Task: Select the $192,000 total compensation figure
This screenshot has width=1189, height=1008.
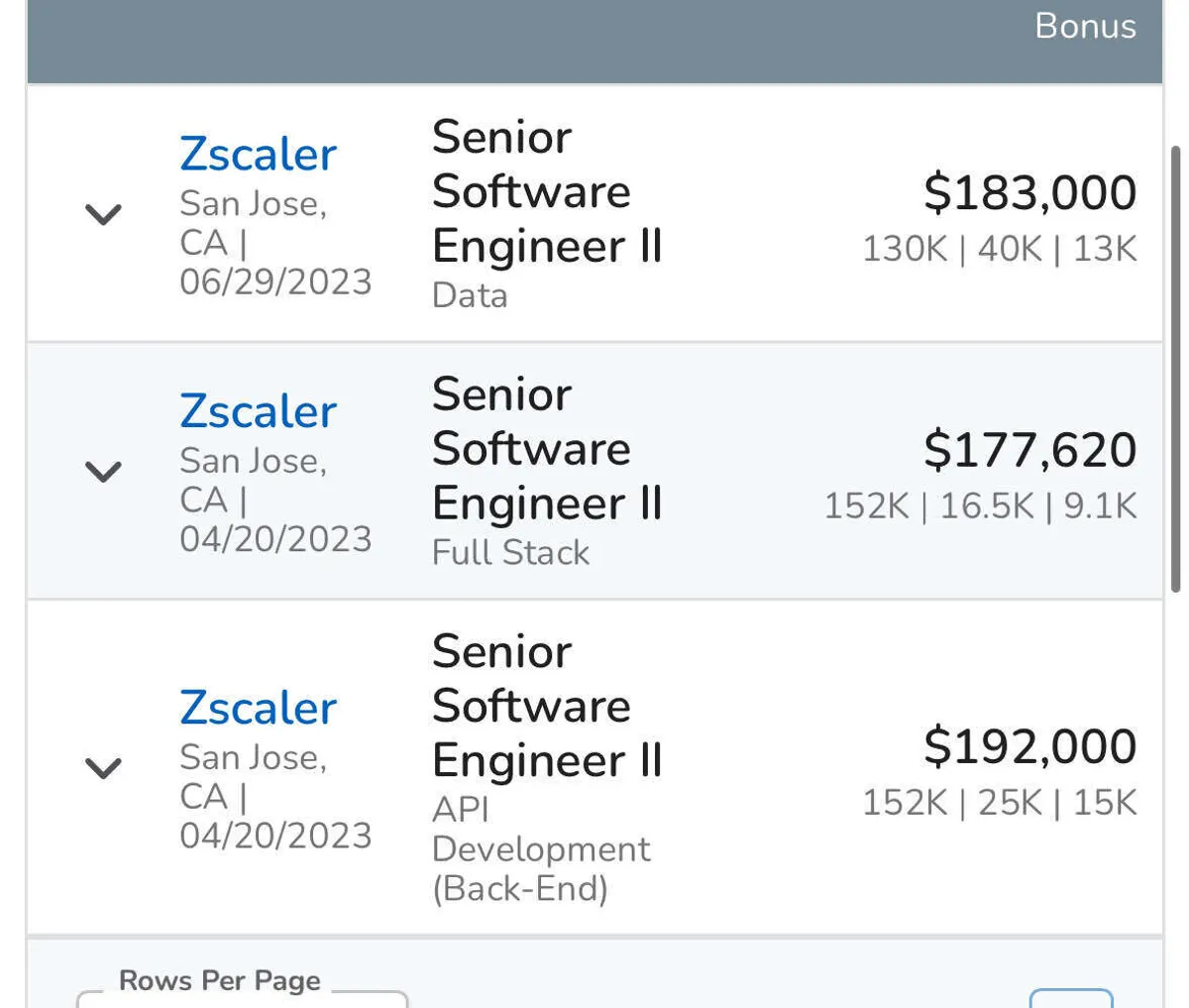Action: pyautogui.click(x=1029, y=746)
